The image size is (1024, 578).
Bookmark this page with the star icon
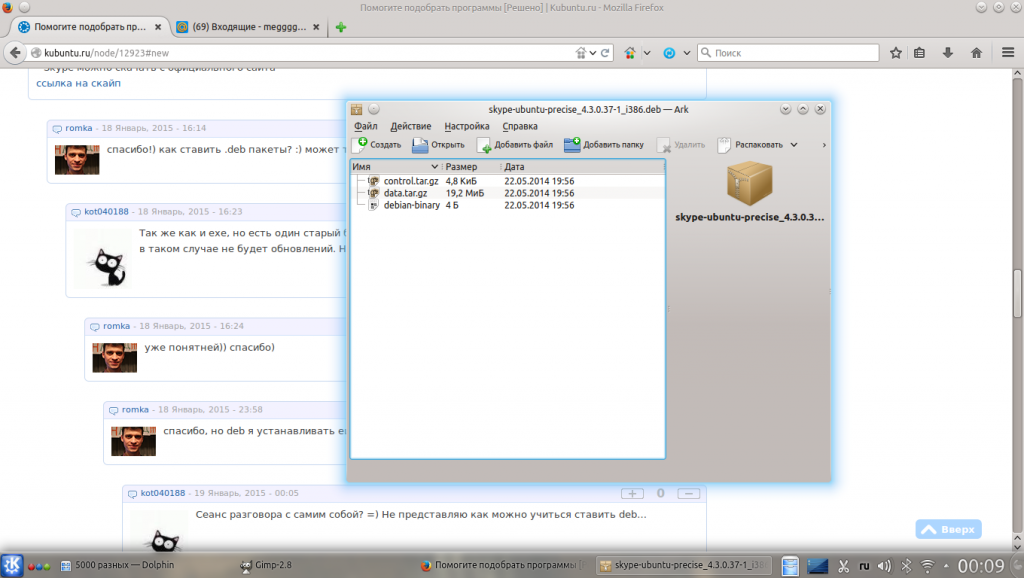[x=896, y=53]
